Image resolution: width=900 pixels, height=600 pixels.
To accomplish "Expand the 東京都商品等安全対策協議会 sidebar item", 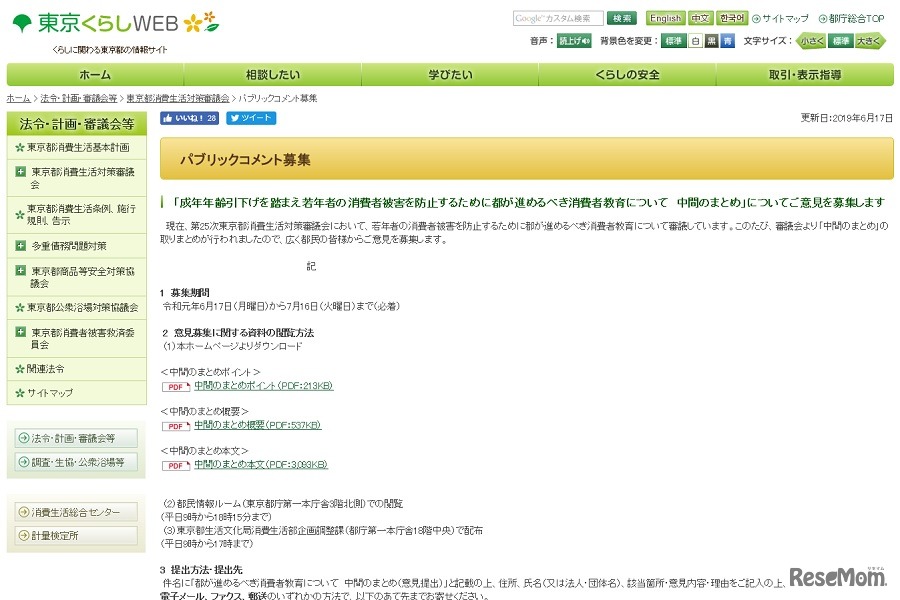I will click(21, 270).
